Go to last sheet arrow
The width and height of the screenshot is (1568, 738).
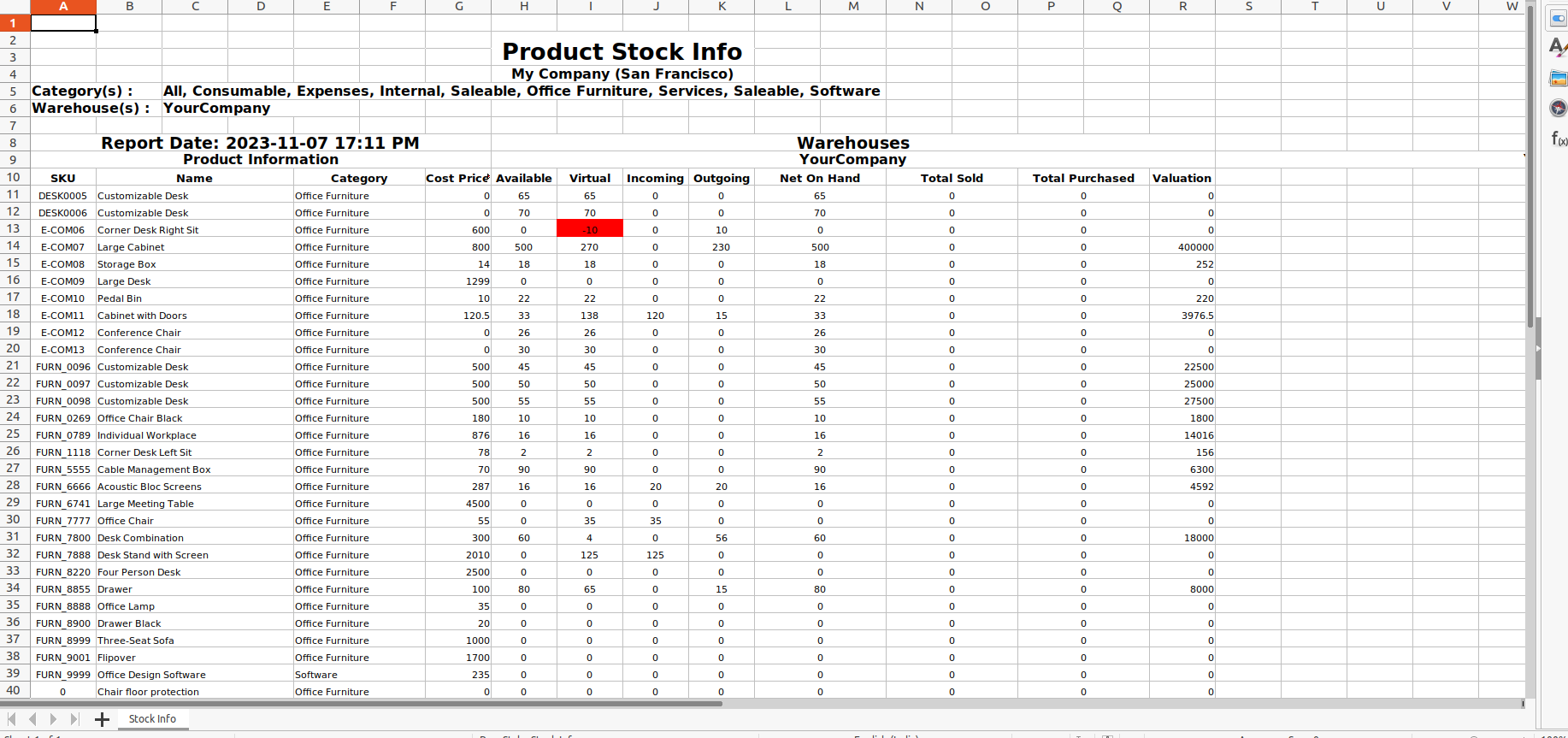pos(74,719)
